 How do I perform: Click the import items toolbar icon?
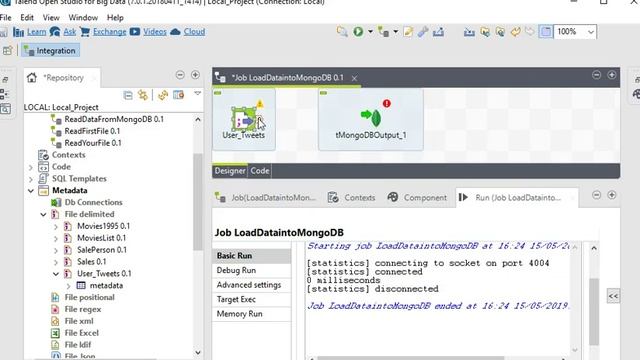(469, 31)
